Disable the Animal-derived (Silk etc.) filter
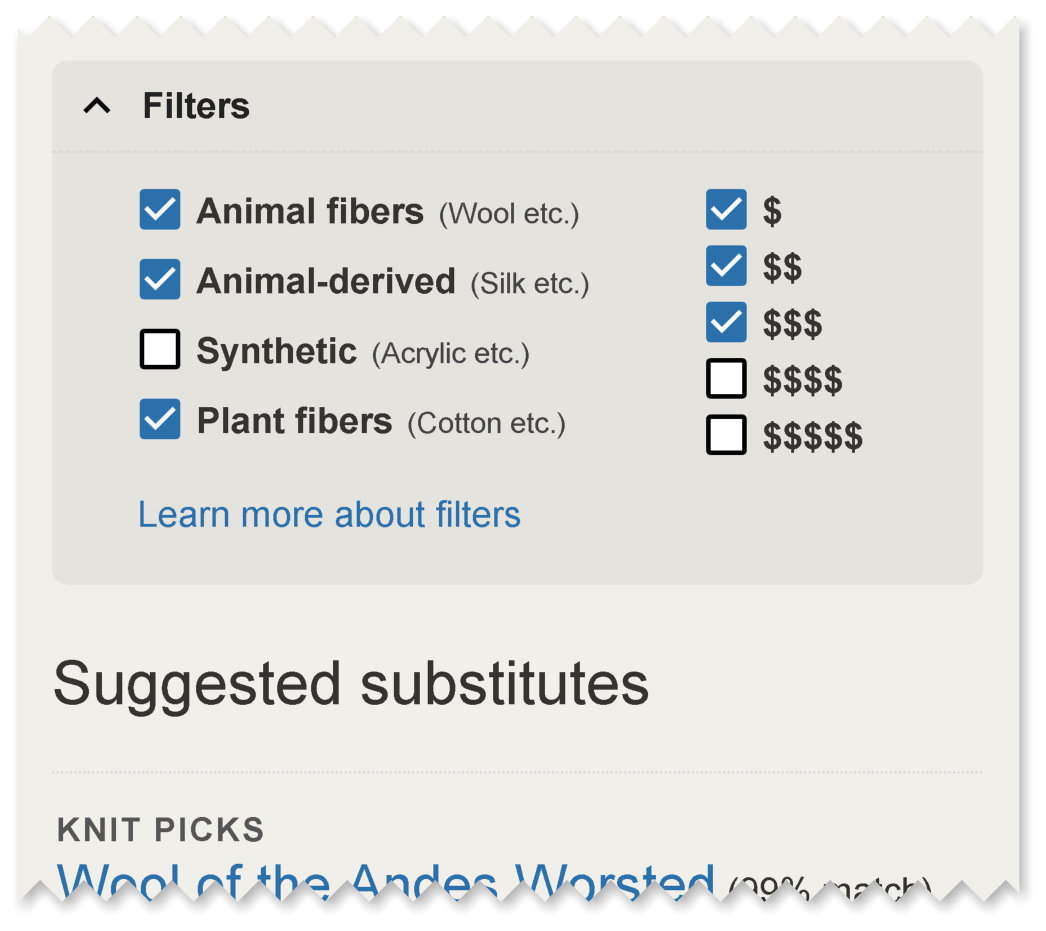The width and height of the screenshot is (1046, 931). 160,281
